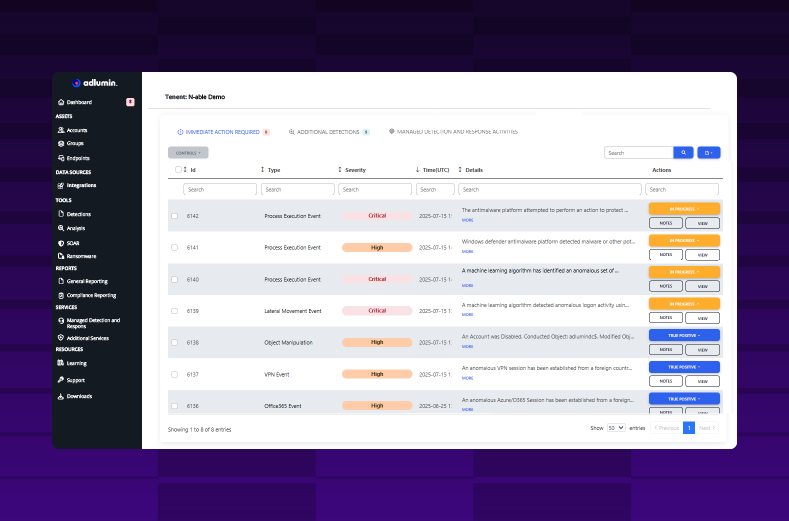Expand the Controls dropdown button
Image resolution: width=789 pixels, height=521 pixels.
click(188, 153)
